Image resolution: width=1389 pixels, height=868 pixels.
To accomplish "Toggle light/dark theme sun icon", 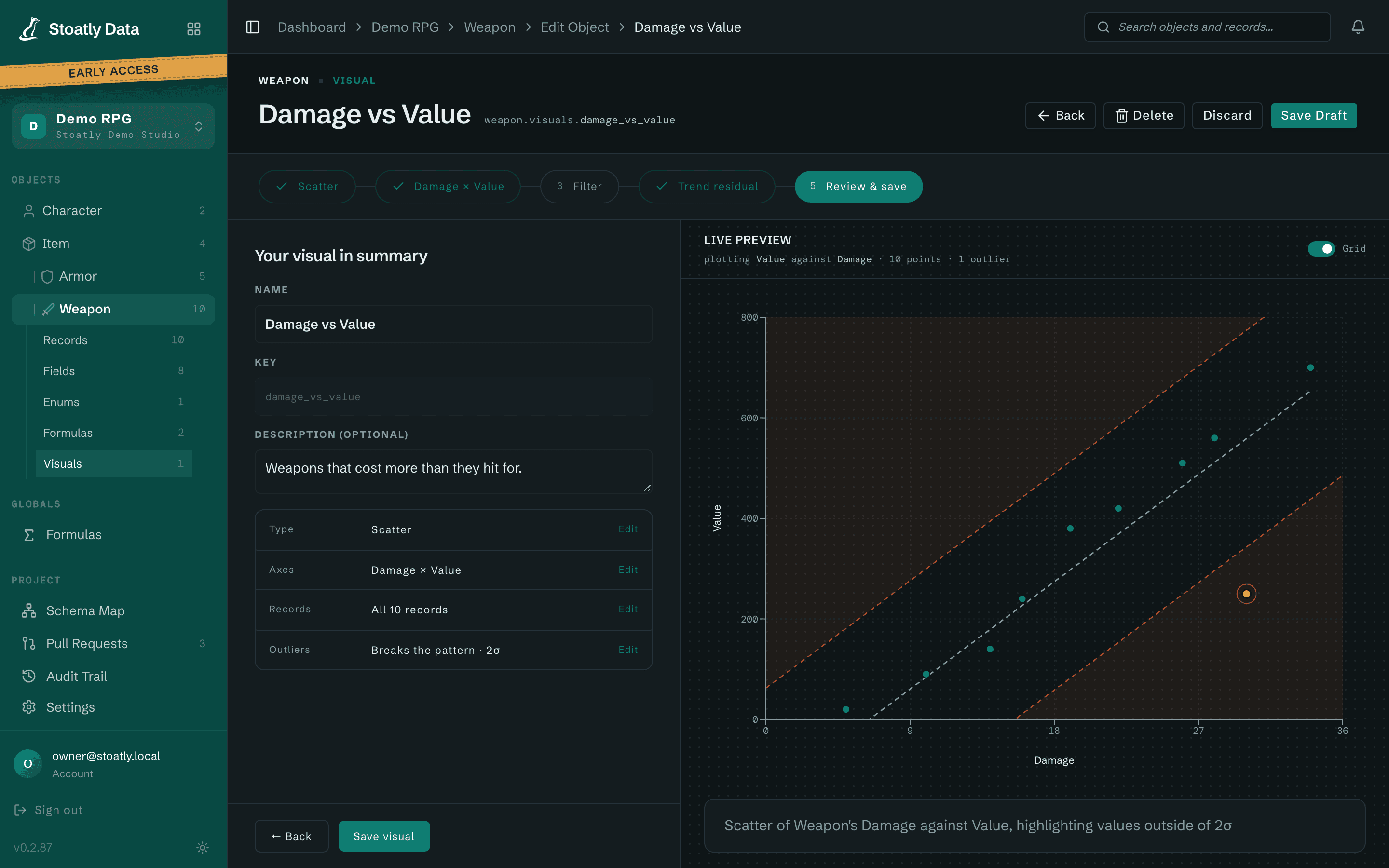I will coord(202,847).
